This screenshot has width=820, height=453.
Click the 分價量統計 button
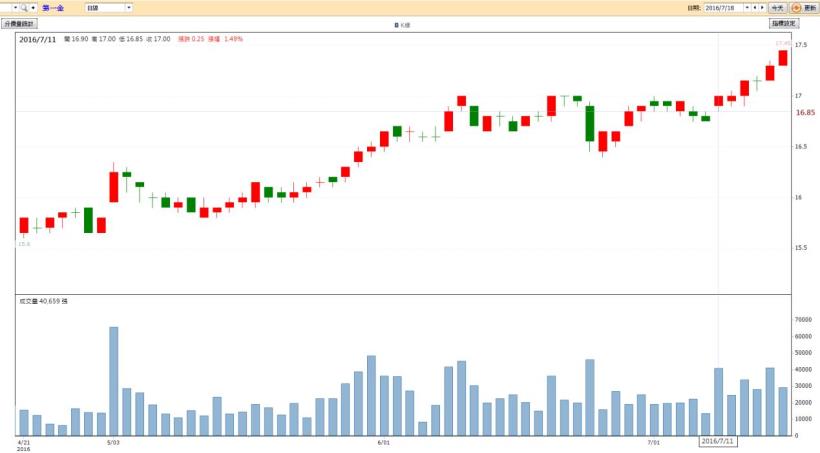pos(19,24)
